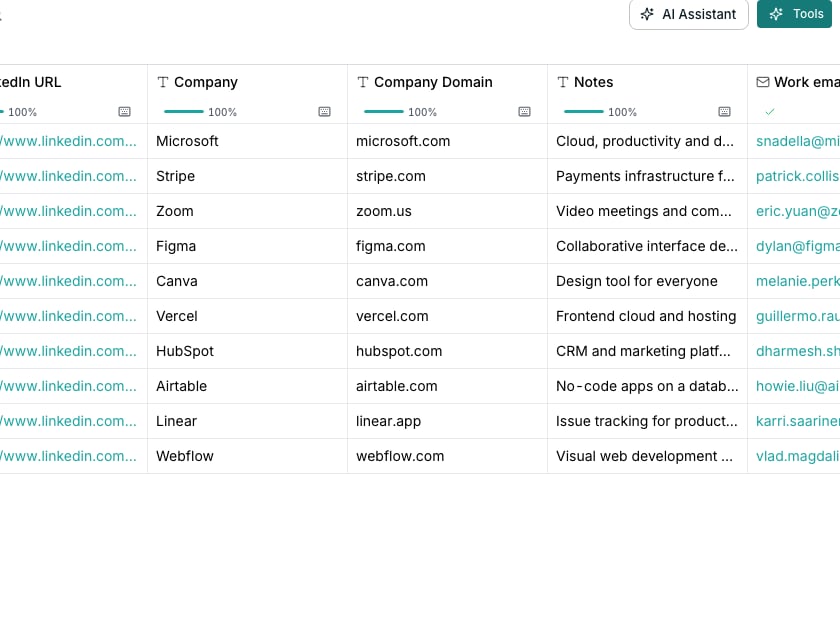Click the keyboard icon in Company column
Viewport: 840px width, 620px height.
point(324,111)
